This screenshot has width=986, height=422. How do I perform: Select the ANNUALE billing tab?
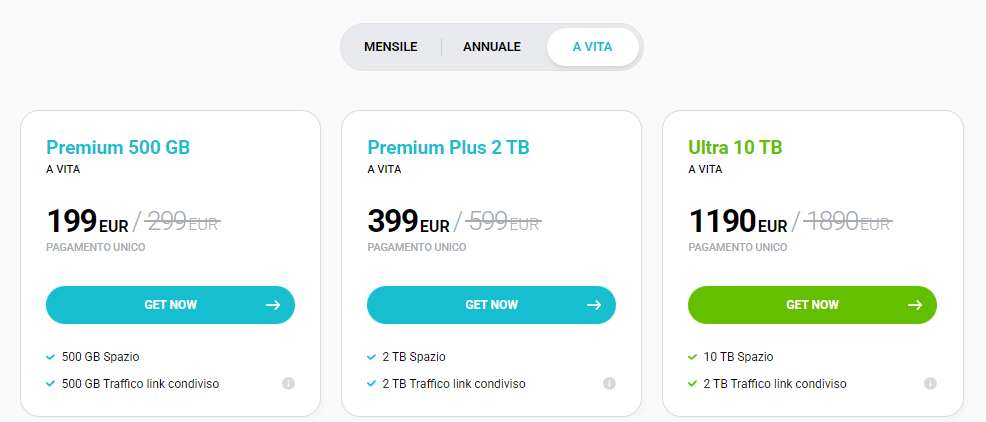[492, 47]
